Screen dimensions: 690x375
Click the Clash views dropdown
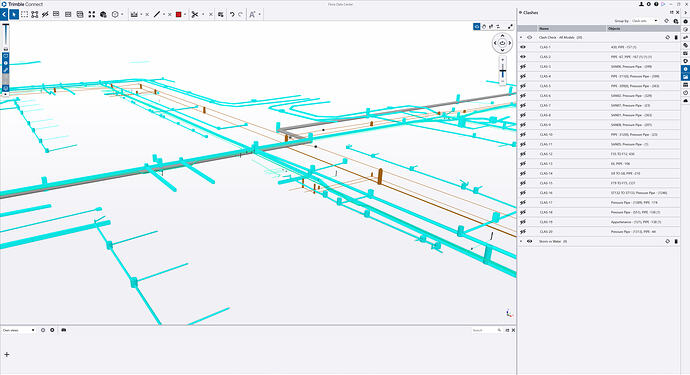pos(18,330)
